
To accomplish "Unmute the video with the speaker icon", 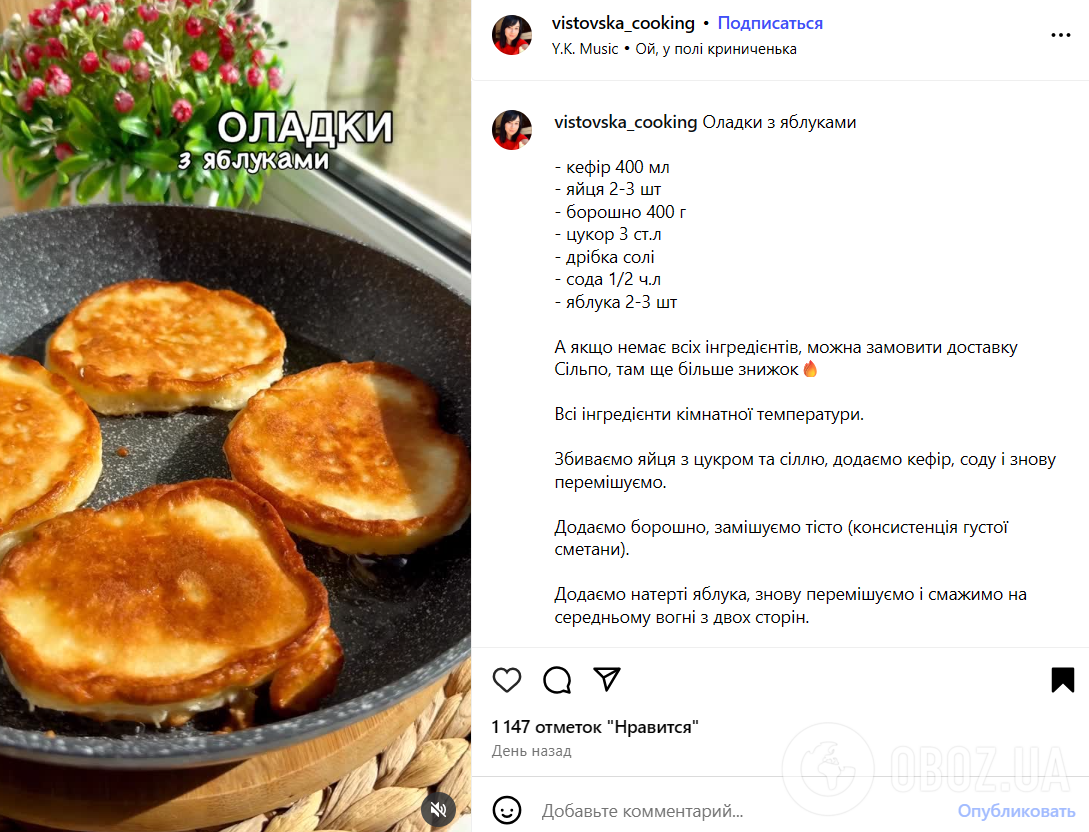I will pyautogui.click(x=438, y=809).
